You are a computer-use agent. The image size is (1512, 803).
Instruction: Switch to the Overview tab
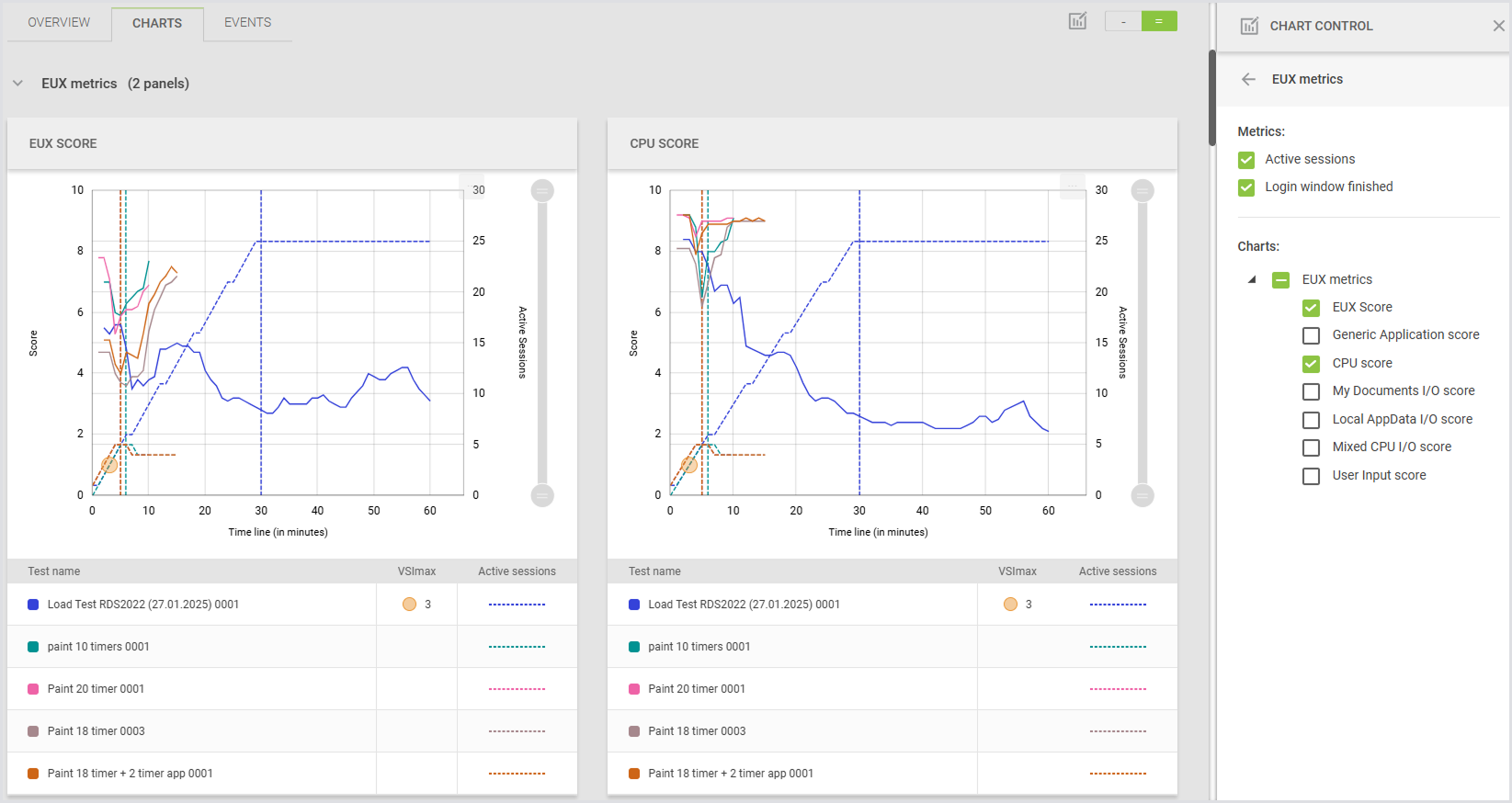click(x=59, y=22)
